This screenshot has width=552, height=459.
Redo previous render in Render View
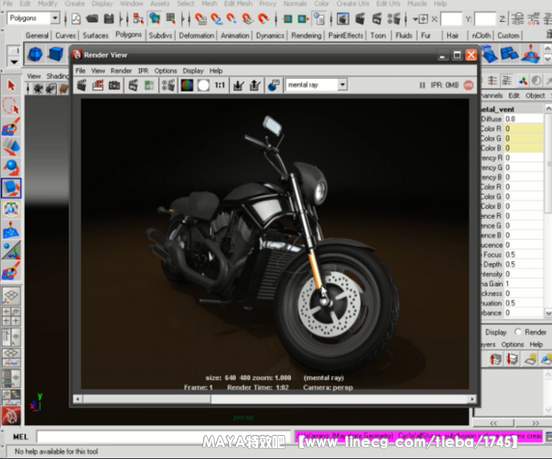click(x=82, y=85)
